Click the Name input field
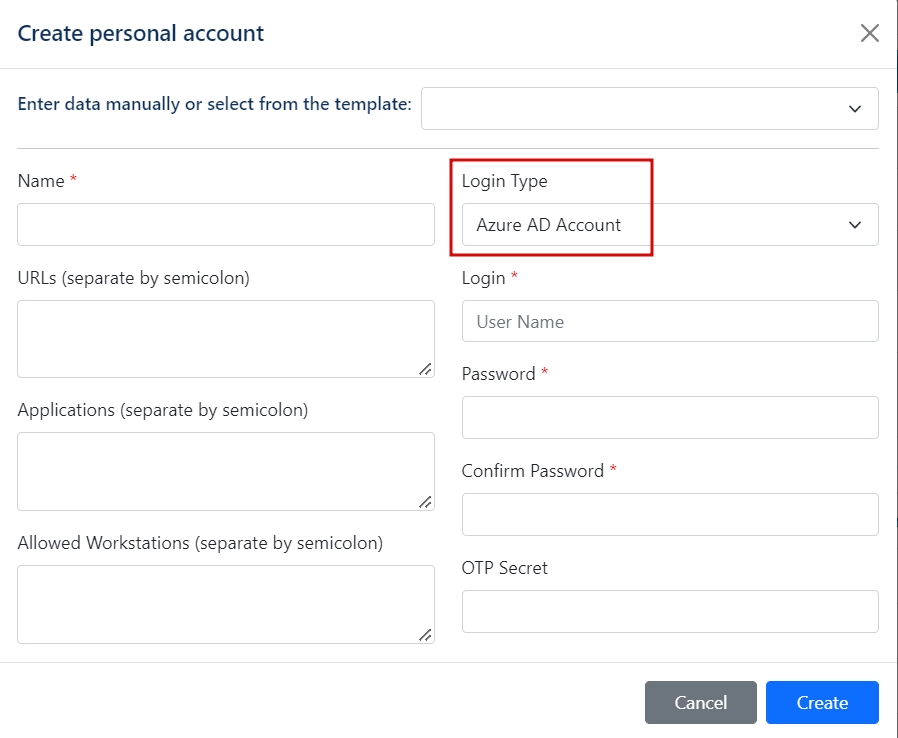Image resolution: width=898 pixels, height=738 pixels. tap(226, 225)
